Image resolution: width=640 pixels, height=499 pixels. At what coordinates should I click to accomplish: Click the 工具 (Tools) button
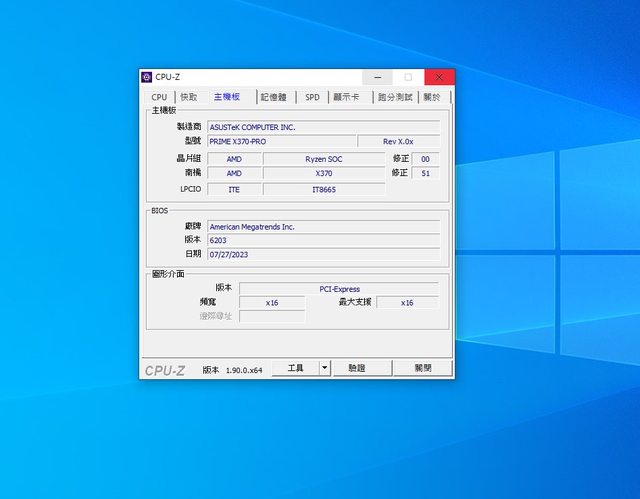point(295,368)
